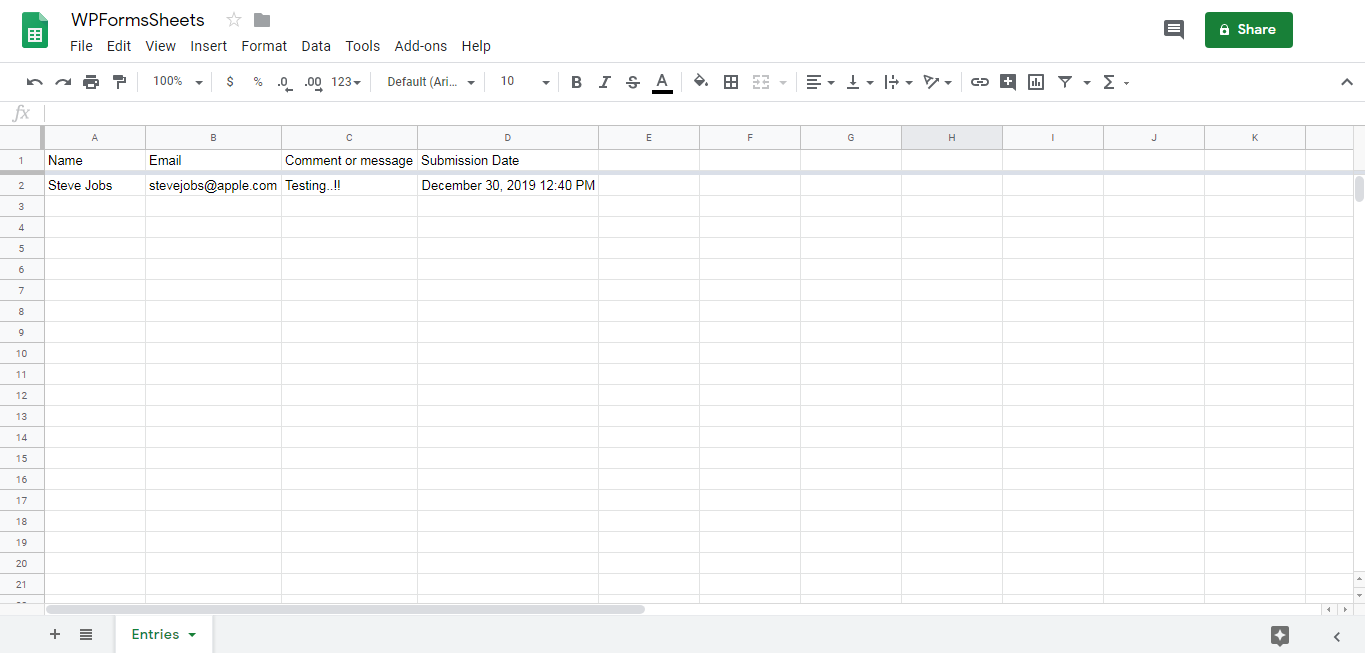This screenshot has width=1365, height=653.
Task: Select the Entries sheet tab
Action: click(x=164, y=634)
